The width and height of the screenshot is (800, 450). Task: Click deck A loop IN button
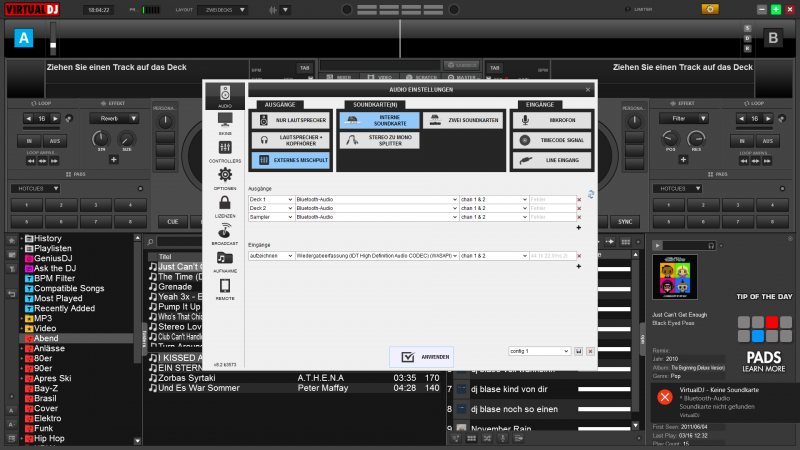click(29, 141)
